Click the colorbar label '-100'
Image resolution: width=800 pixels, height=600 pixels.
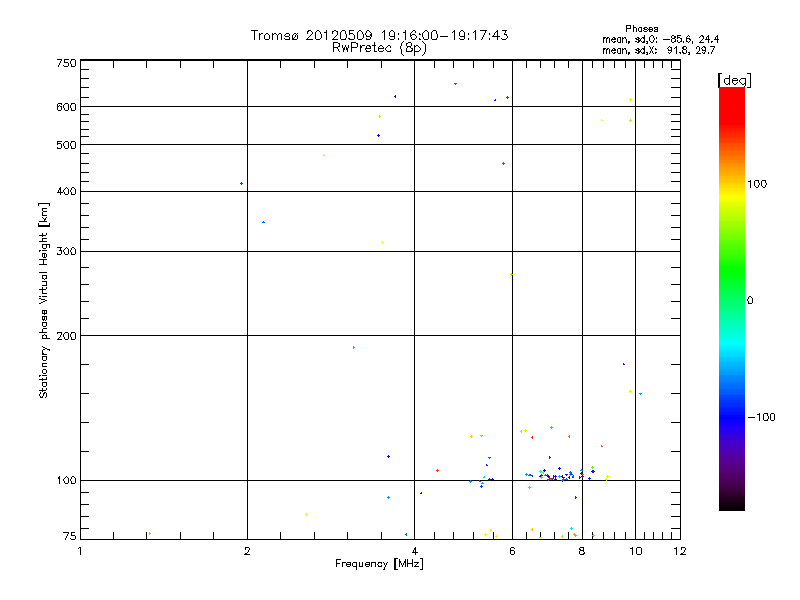point(761,417)
